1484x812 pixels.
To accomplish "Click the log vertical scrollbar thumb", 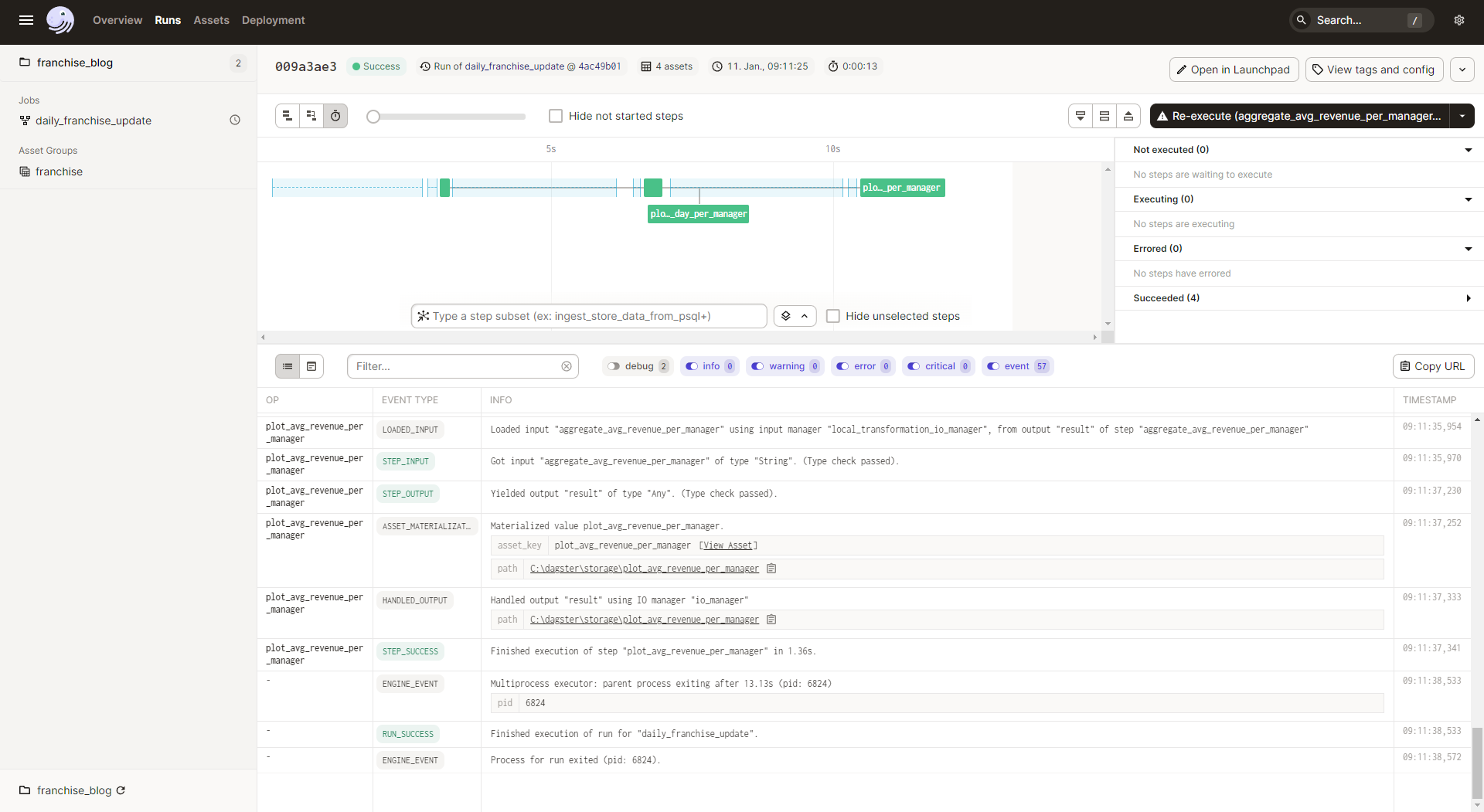I will tap(1477, 763).
